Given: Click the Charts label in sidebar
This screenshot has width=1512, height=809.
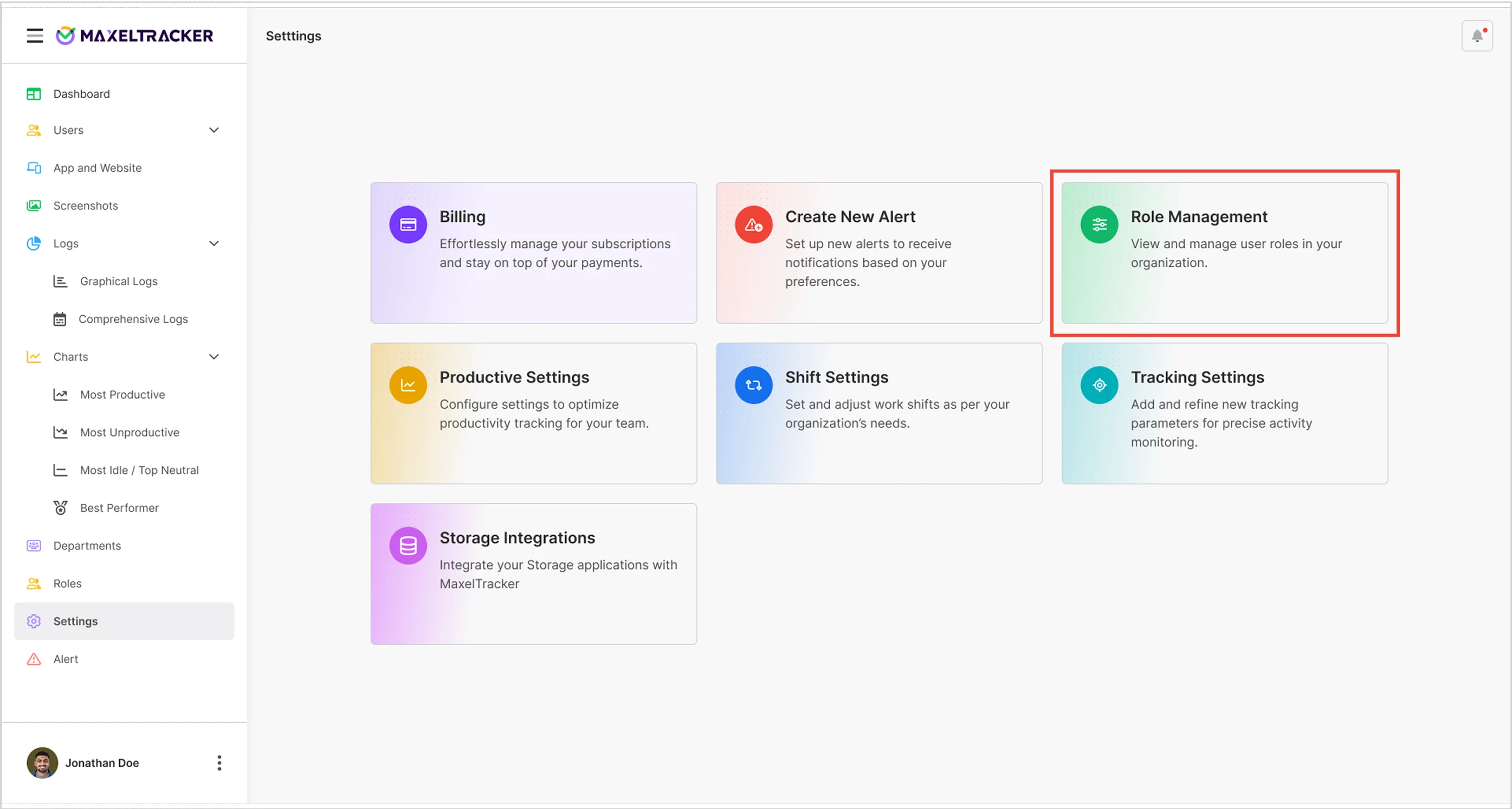Looking at the screenshot, I should coord(70,357).
